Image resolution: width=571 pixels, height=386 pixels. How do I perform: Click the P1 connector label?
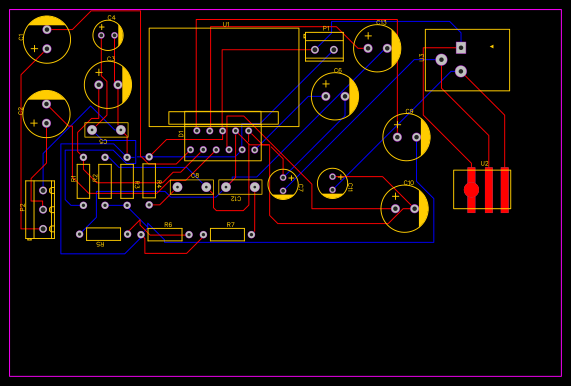click(326, 28)
